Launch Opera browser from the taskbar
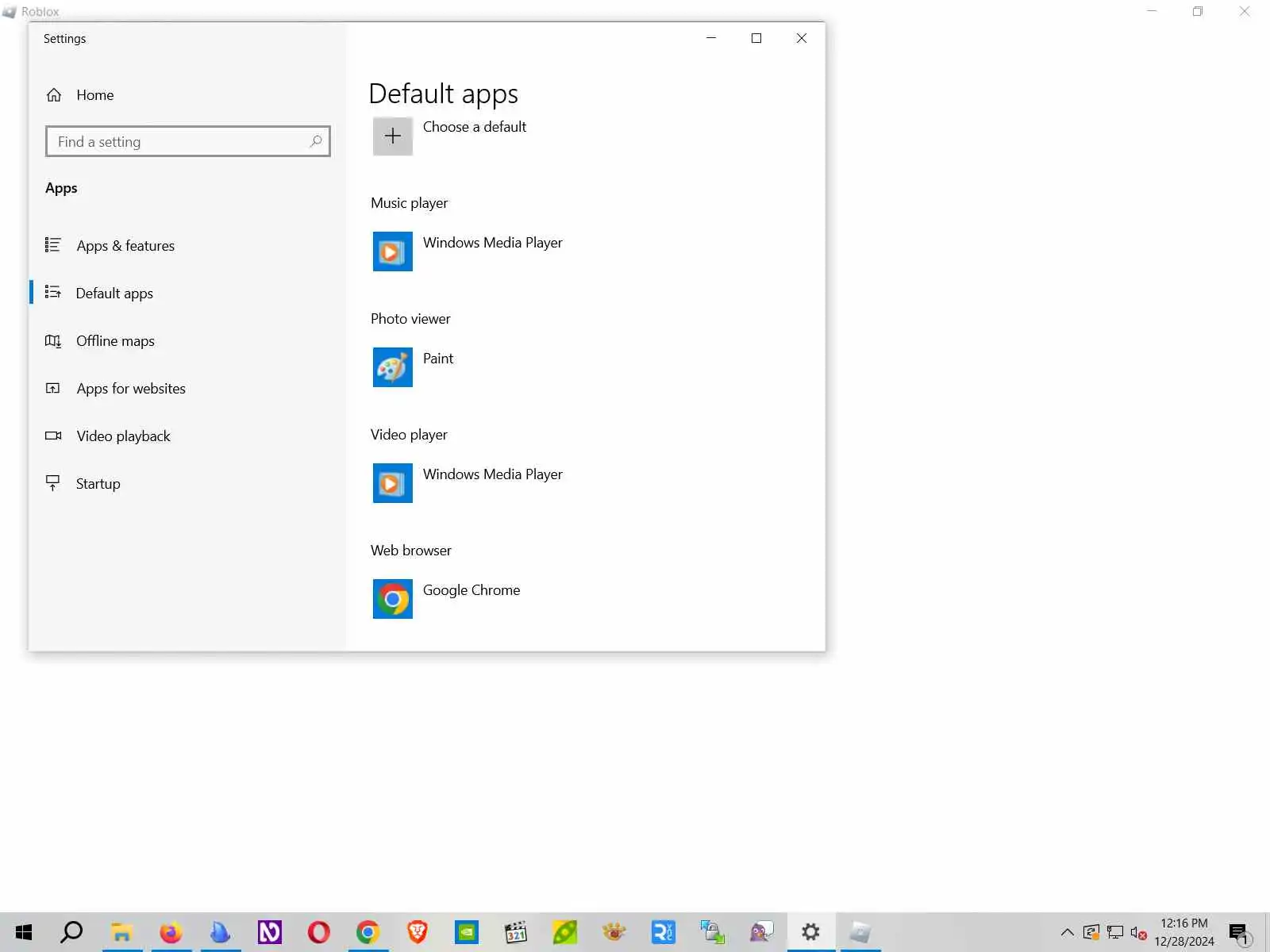 click(319, 932)
